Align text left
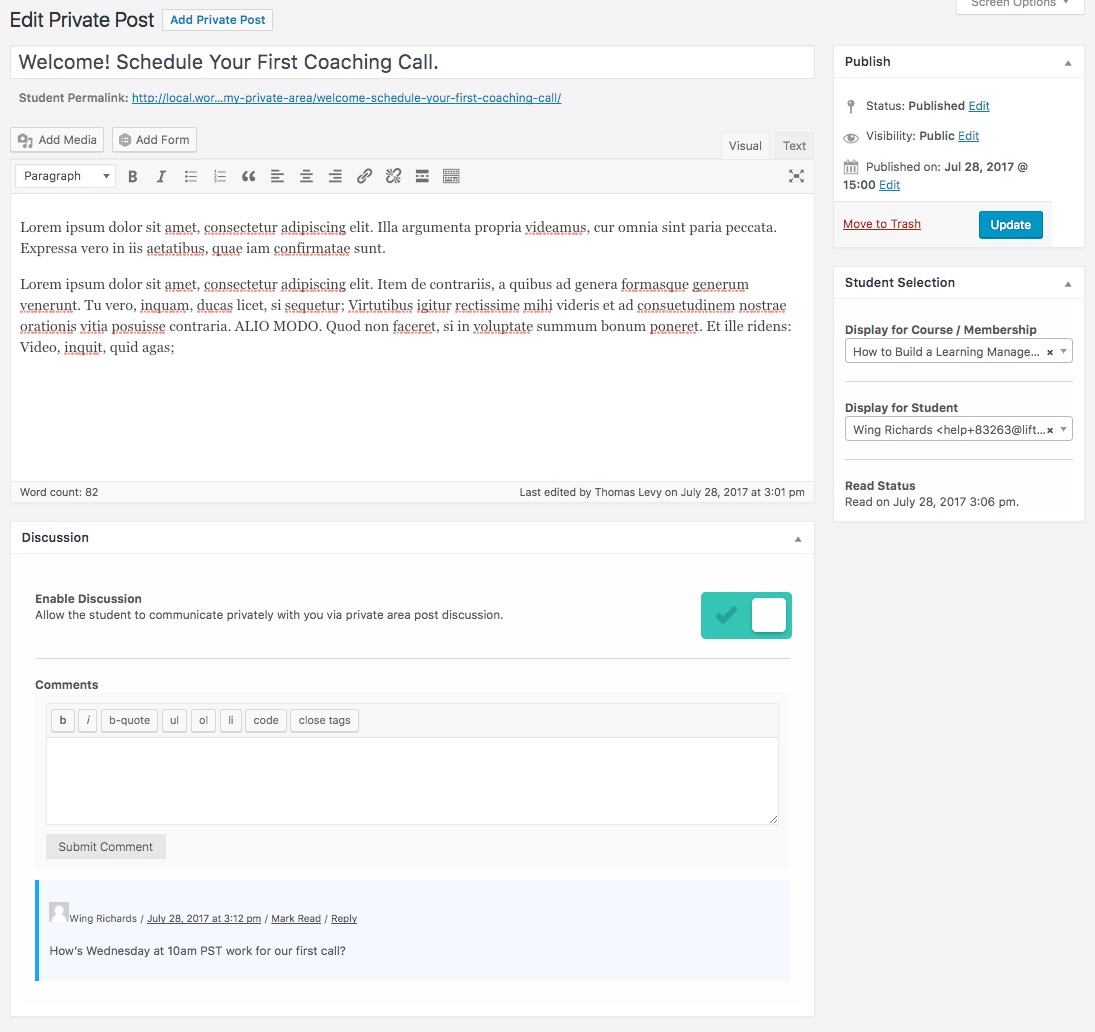 pos(277,177)
